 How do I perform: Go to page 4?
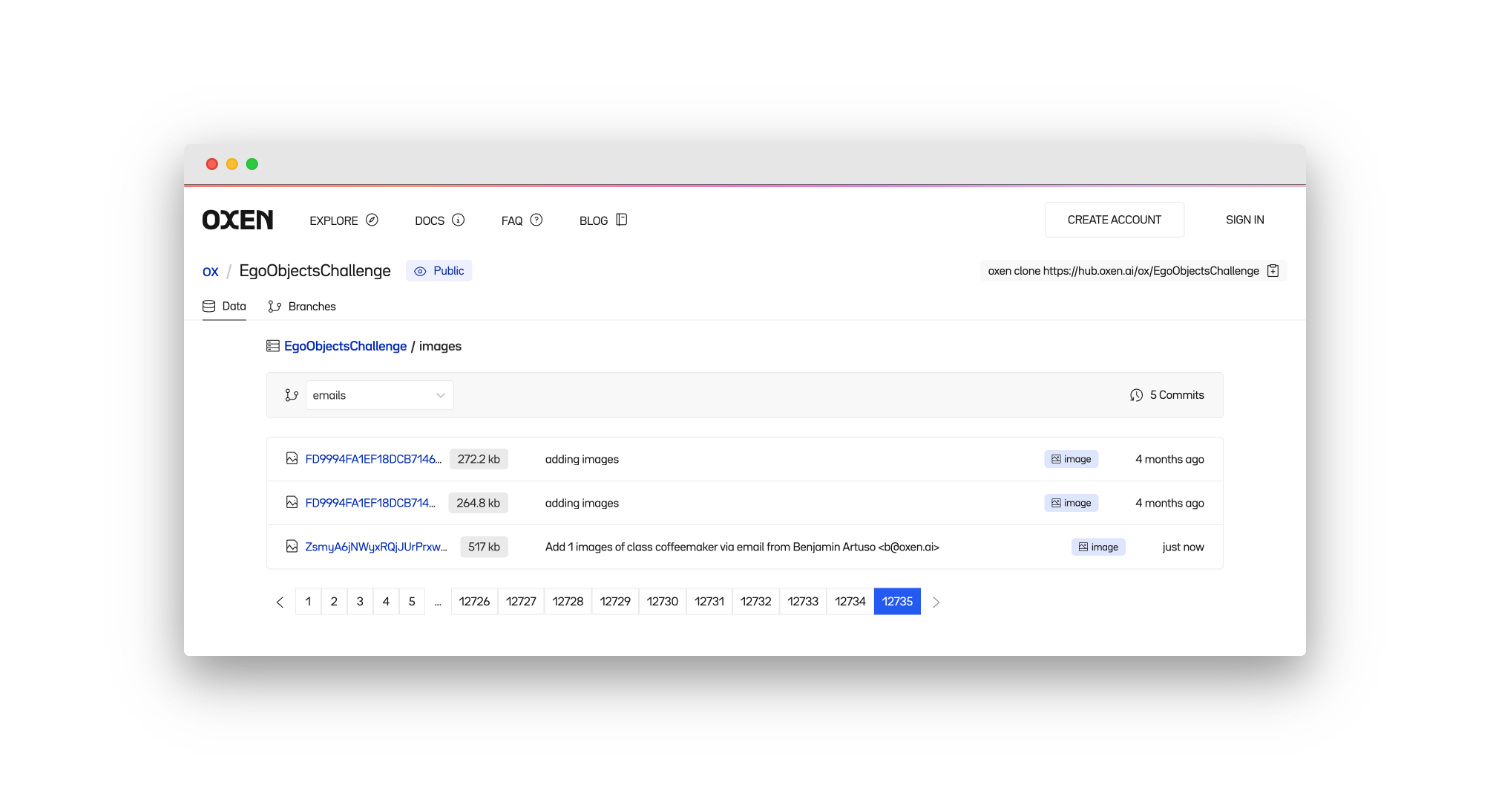386,601
